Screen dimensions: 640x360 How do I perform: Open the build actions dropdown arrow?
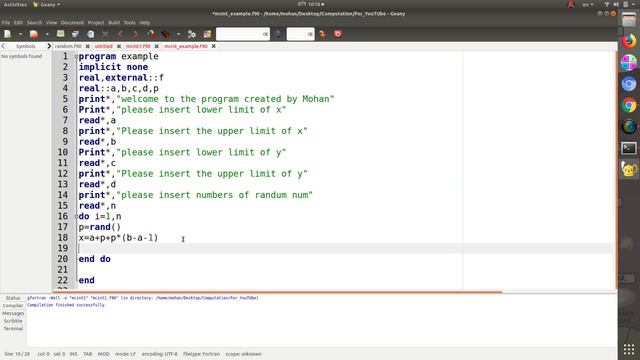point(178,34)
